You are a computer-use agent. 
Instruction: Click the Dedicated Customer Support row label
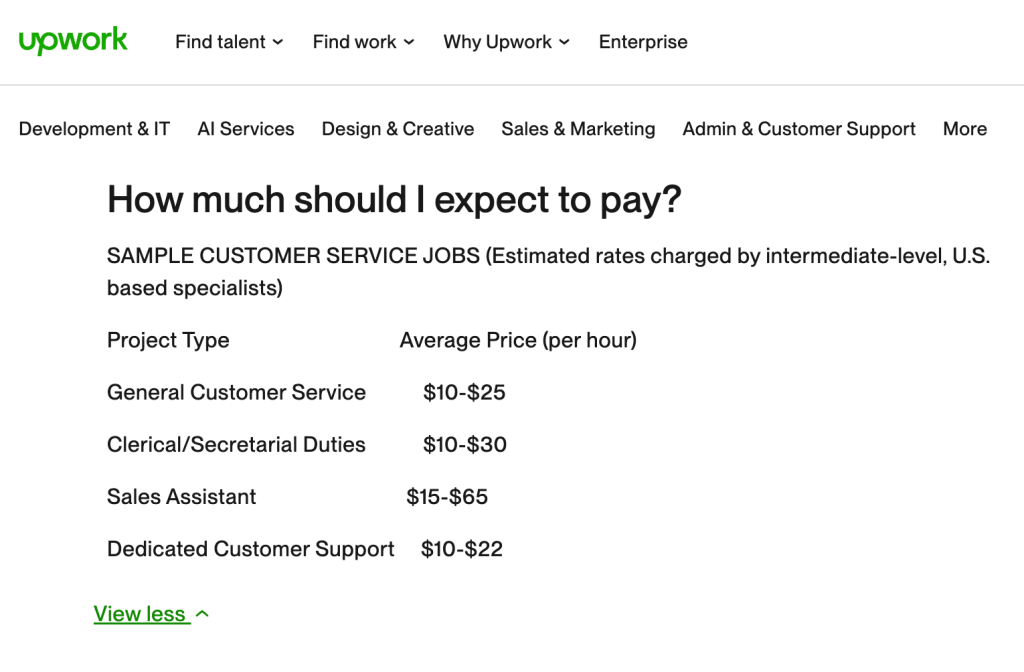tap(251, 549)
